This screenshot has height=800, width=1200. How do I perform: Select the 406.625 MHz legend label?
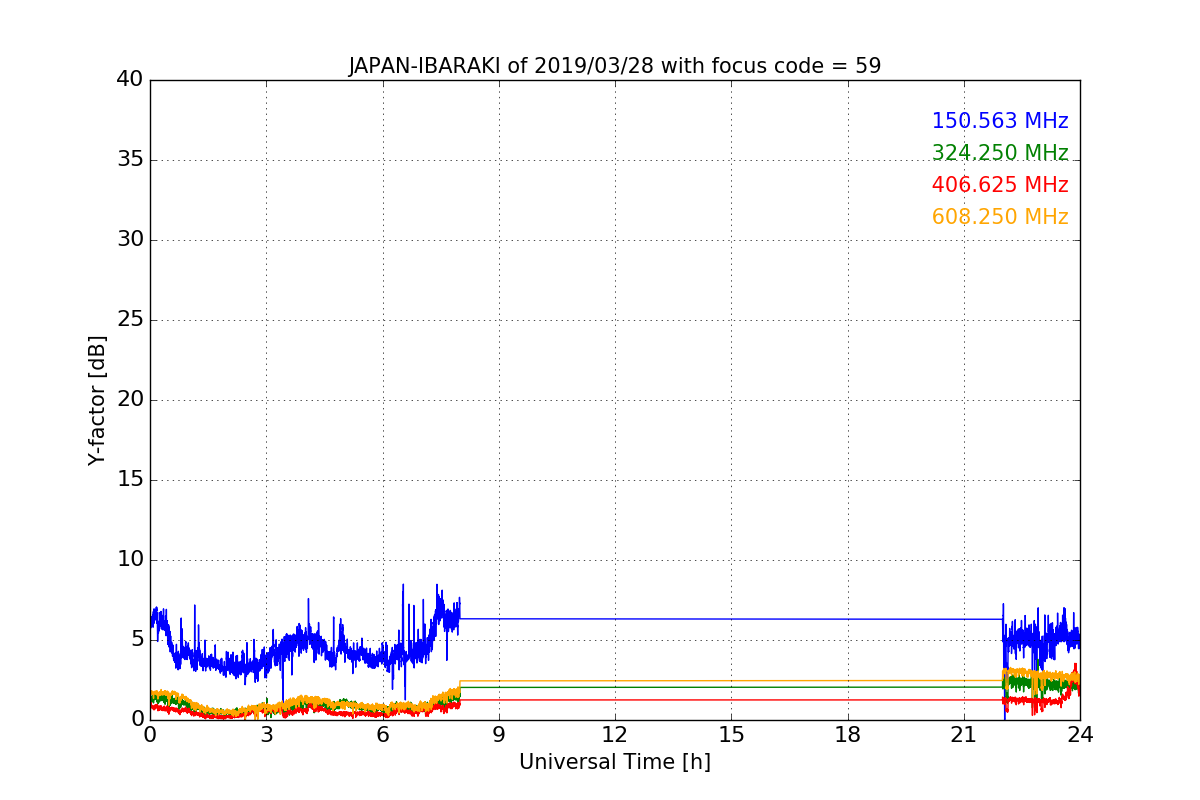(1000, 185)
